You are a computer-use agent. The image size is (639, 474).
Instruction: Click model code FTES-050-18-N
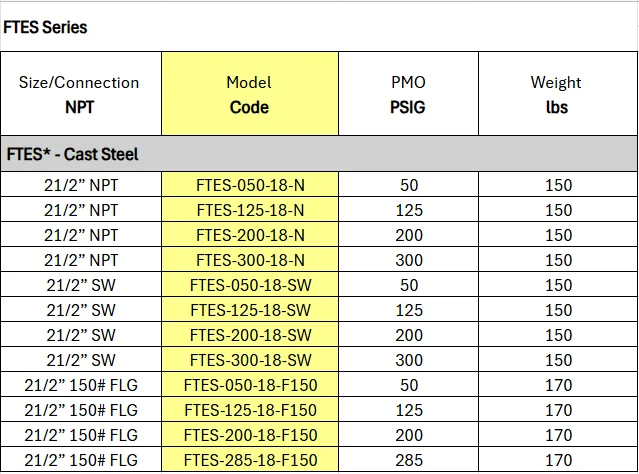[x=250, y=185]
